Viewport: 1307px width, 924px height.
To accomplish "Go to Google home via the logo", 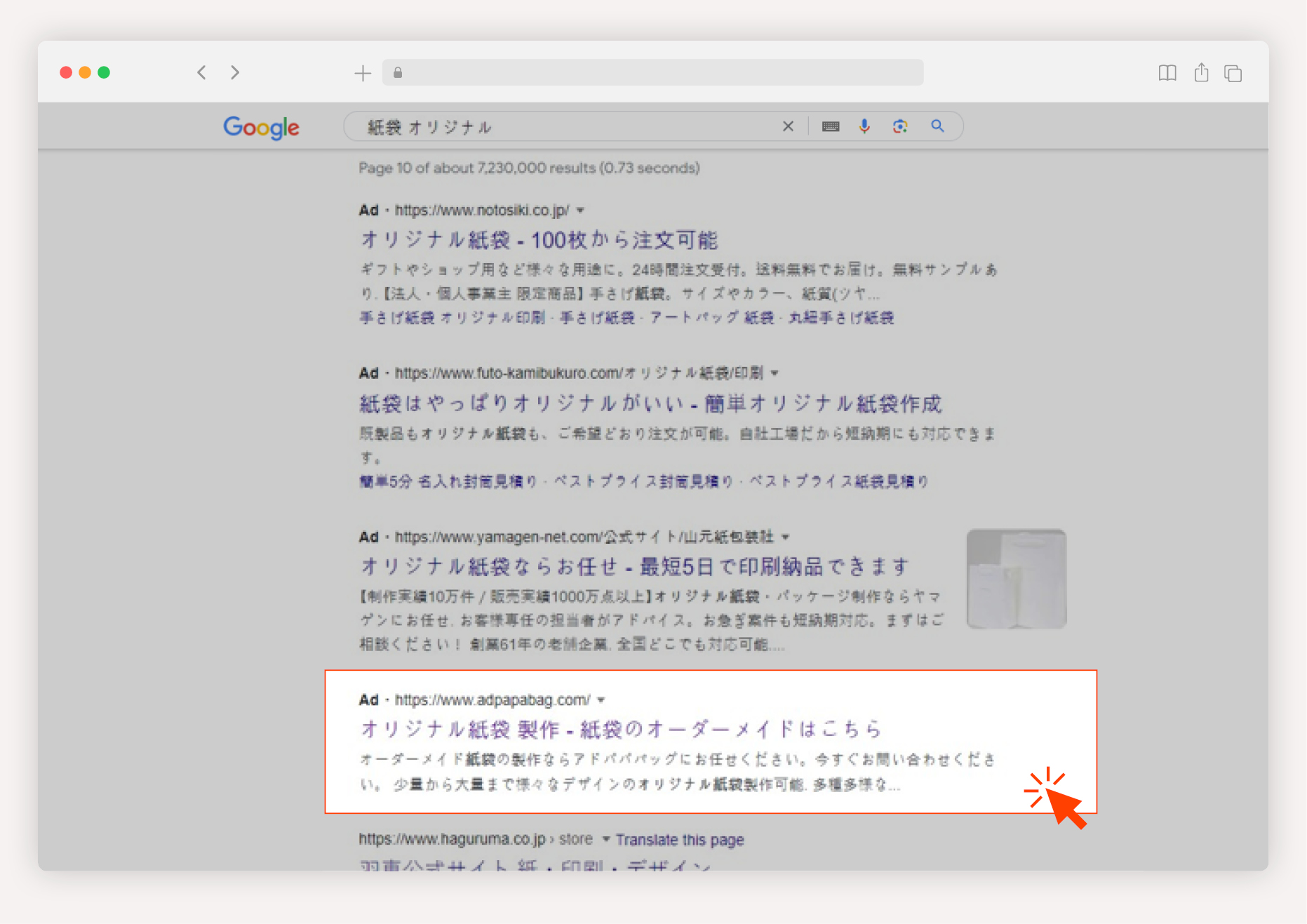I will tap(261, 128).
